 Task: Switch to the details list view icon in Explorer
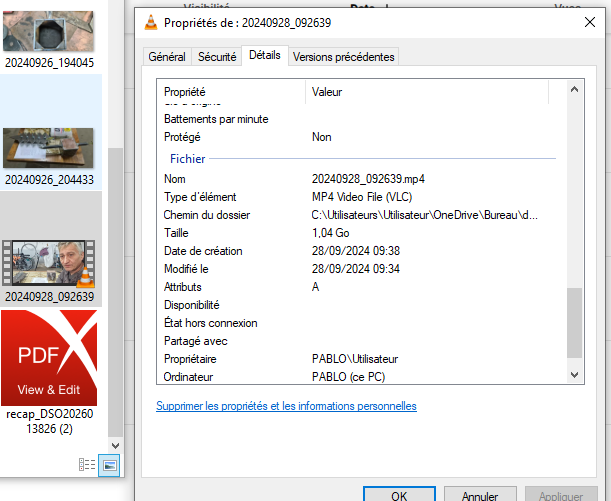pyautogui.click(x=87, y=464)
